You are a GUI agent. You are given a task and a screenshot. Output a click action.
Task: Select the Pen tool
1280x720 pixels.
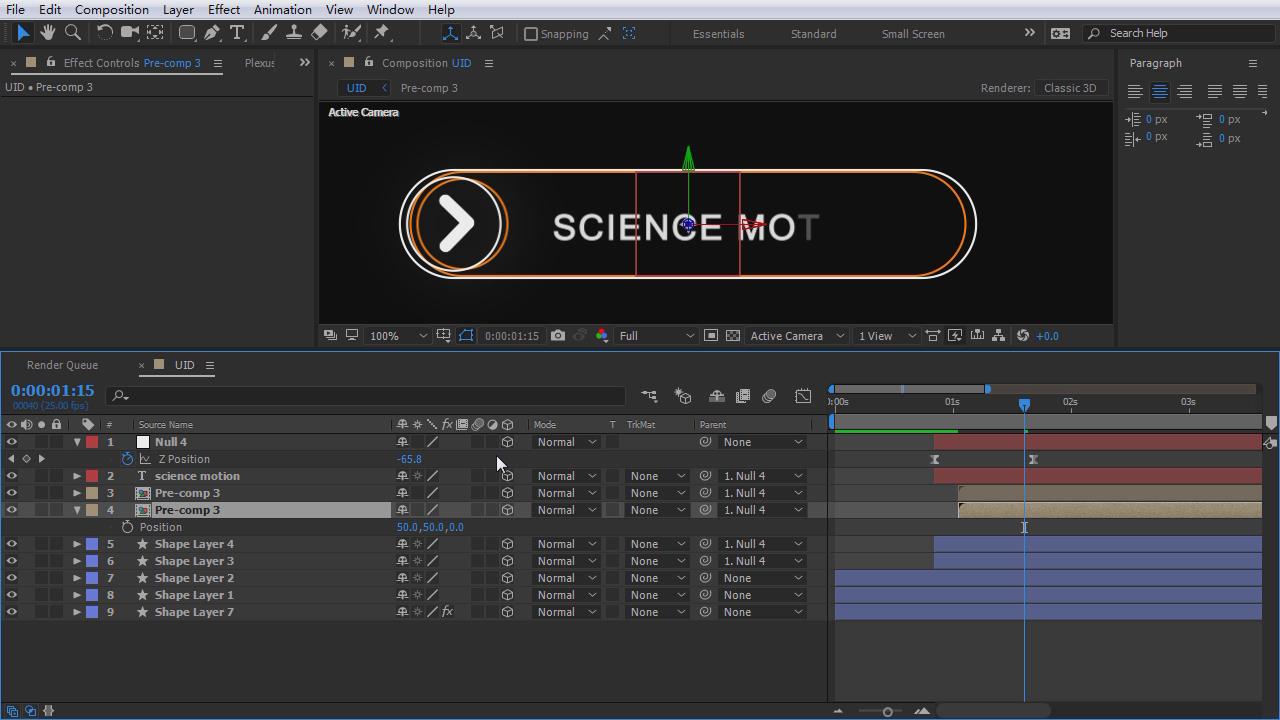(212, 33)
